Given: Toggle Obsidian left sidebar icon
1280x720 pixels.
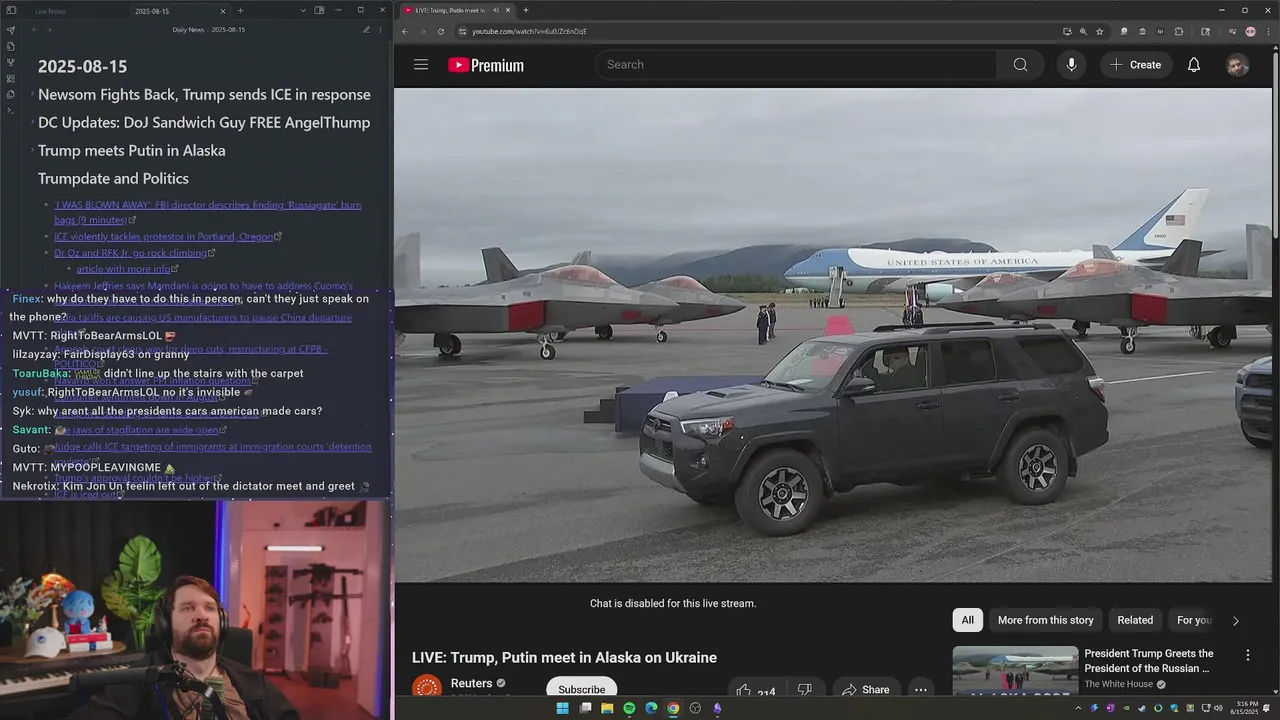Looking at the screenshot, I should pyautogui.click(x=10, y=10).
